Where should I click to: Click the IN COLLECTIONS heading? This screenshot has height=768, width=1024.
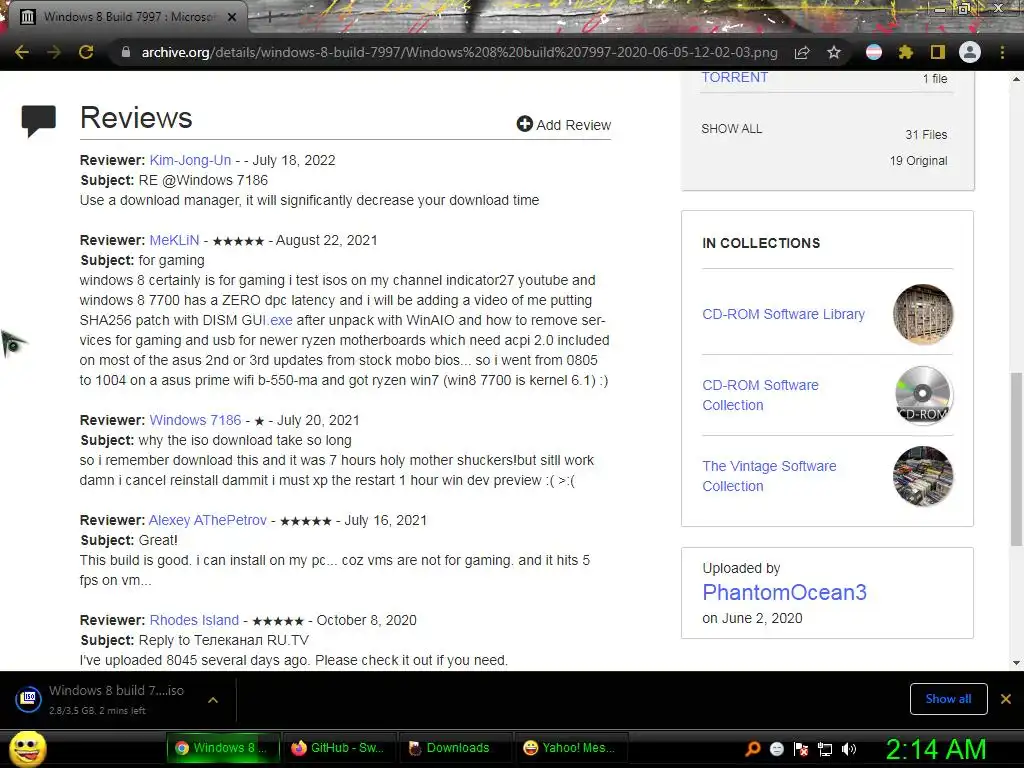pyautogui.click(x=761, y=243)
